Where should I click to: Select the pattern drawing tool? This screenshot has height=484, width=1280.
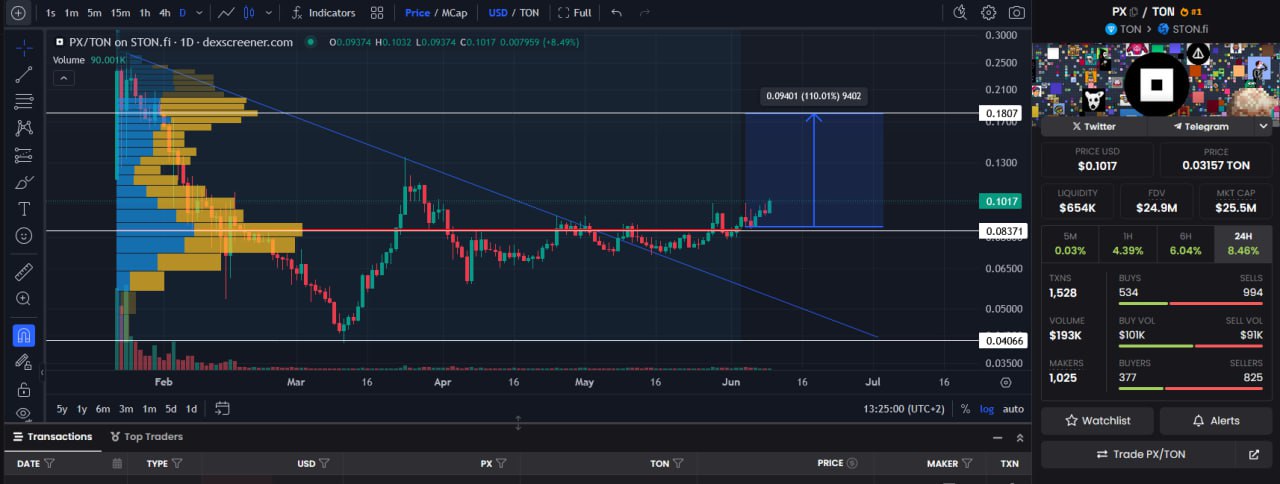(24, 128)
